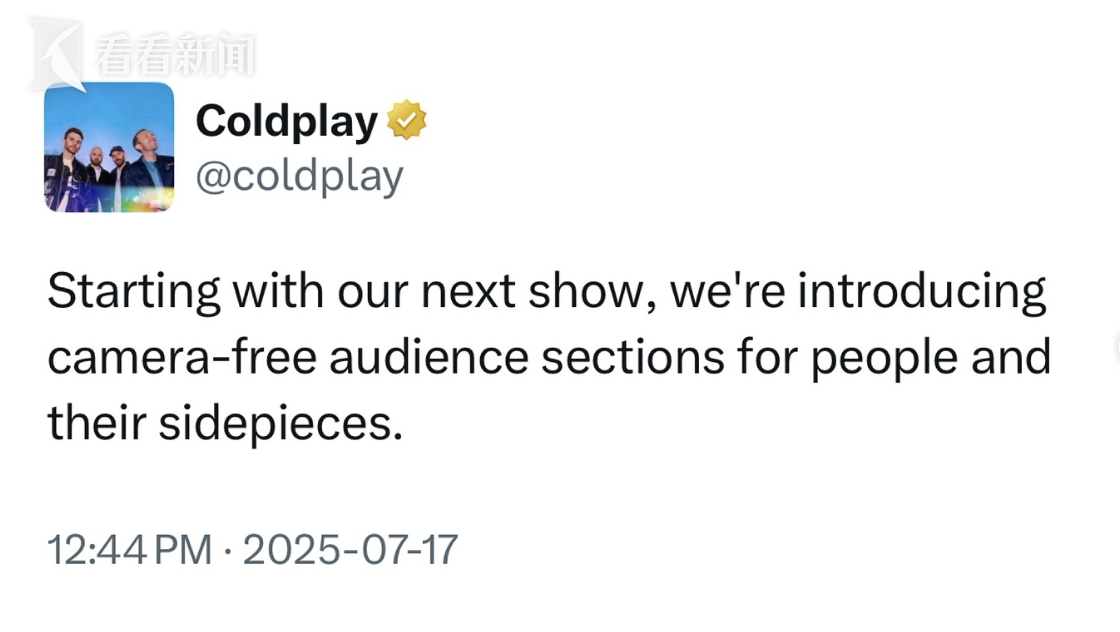This screenshot has height=632, width=1120.
Task: Click the Kankanews watermark logo icon
Action: point(56,55)
